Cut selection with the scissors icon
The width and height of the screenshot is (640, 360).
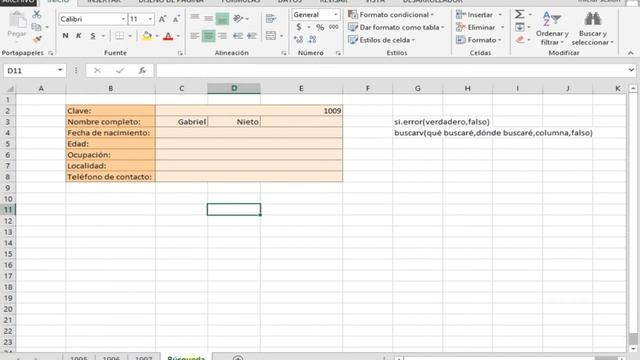37,15
